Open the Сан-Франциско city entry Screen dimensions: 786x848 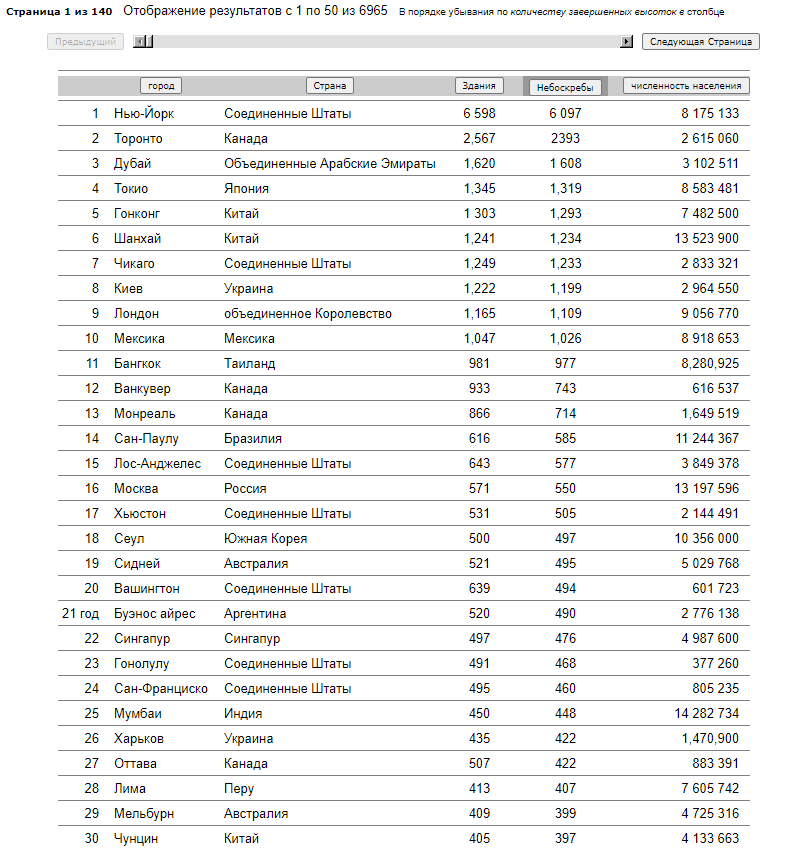(161, 688)
